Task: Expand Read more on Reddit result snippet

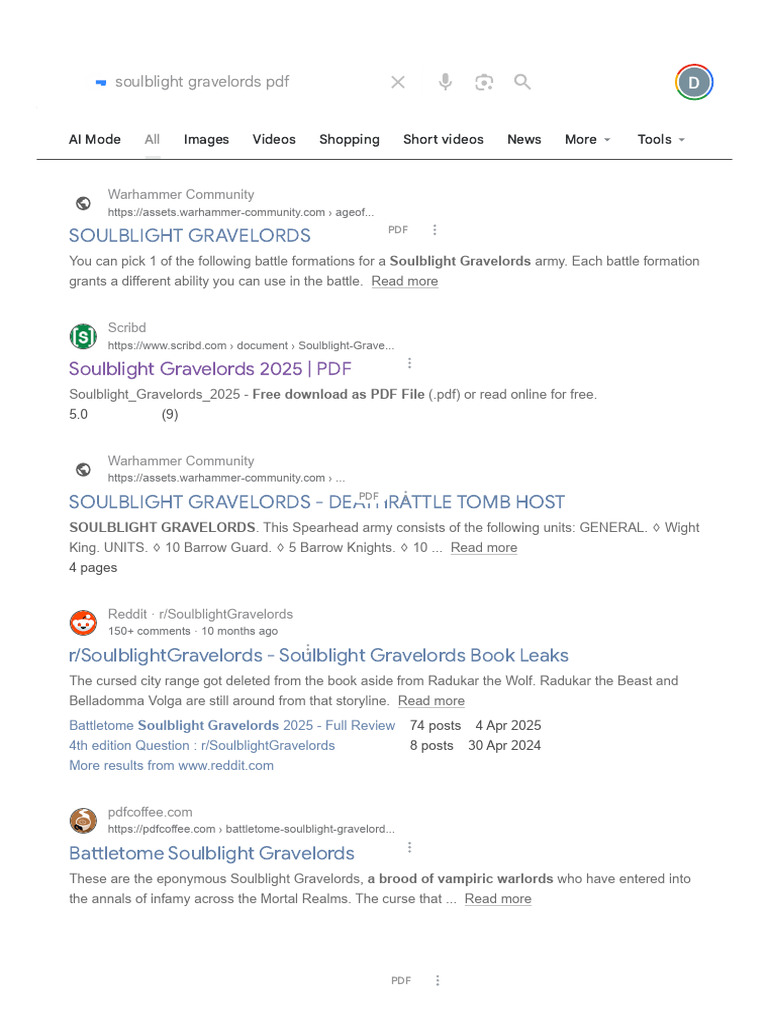Action: click(x=431, y=701)
